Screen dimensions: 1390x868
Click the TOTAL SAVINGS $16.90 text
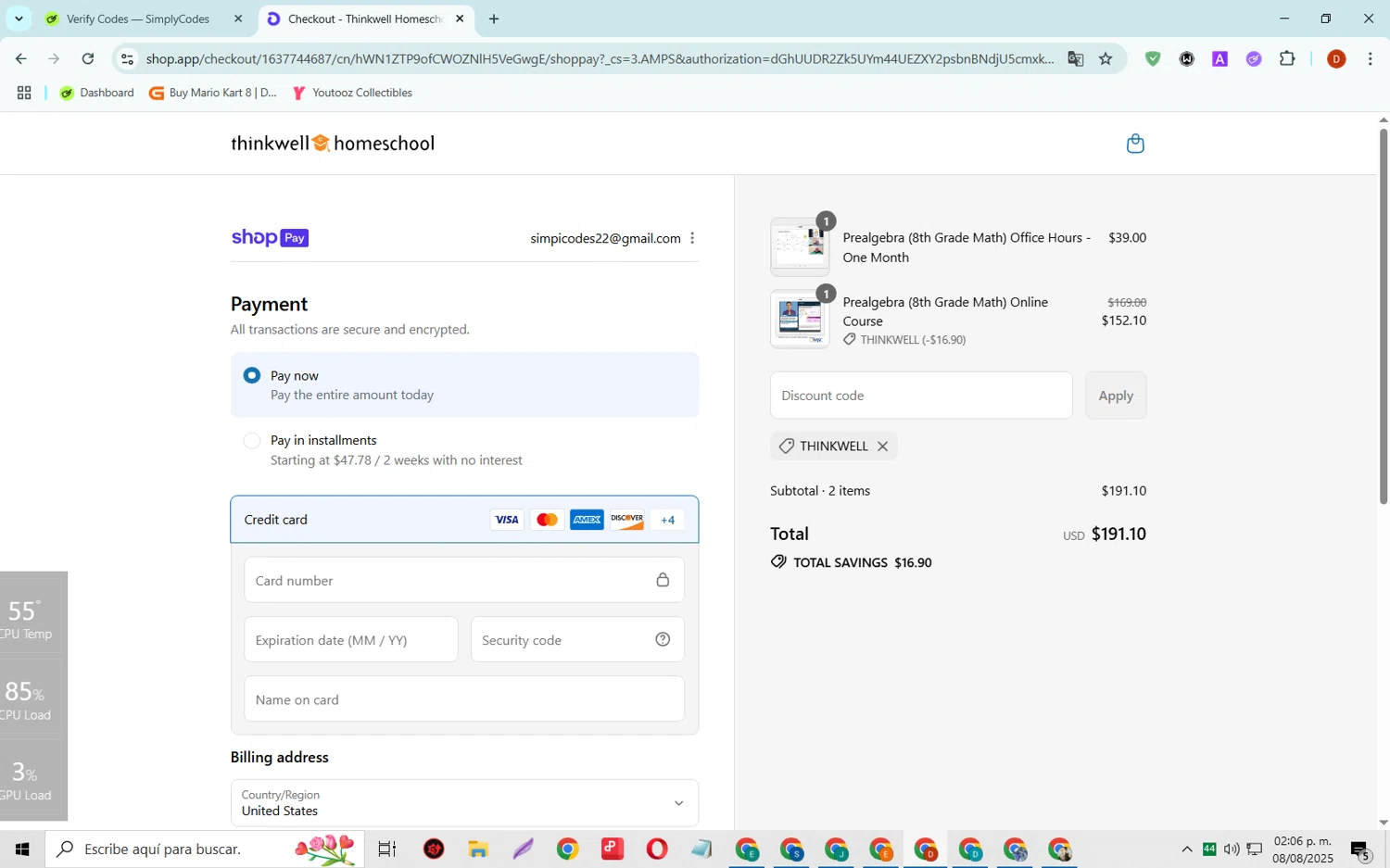[863, 562]
